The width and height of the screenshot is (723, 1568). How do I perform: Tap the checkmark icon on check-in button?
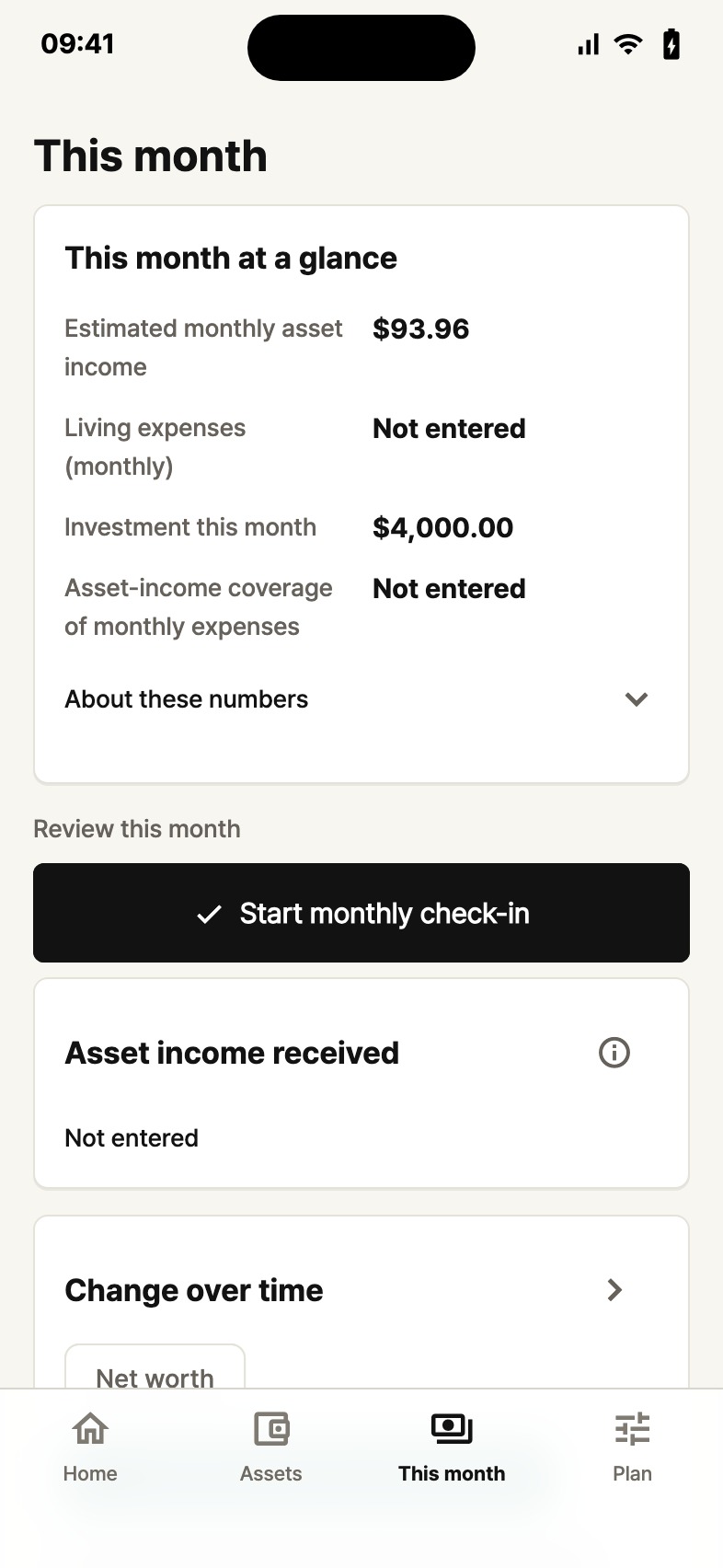[210, 914]
